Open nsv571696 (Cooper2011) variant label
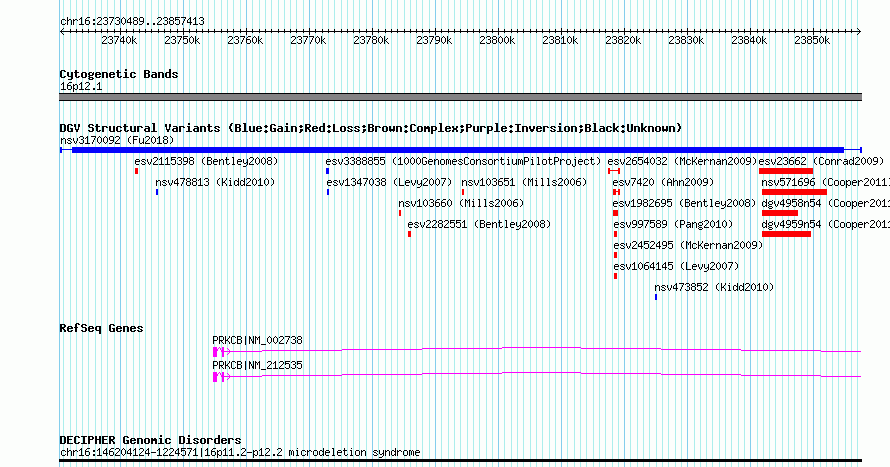Viewport: 890px width, 467px height. (825, 182)
